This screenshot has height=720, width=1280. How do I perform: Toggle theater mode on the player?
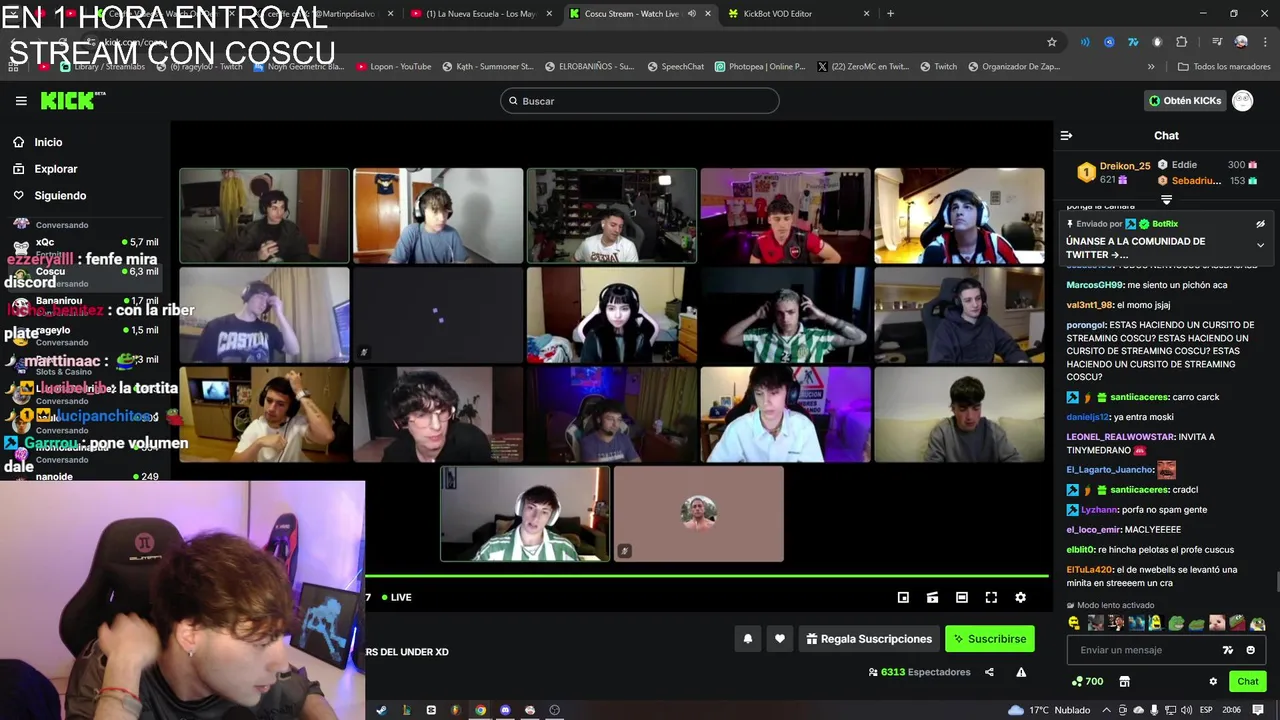tap(961, 597)
